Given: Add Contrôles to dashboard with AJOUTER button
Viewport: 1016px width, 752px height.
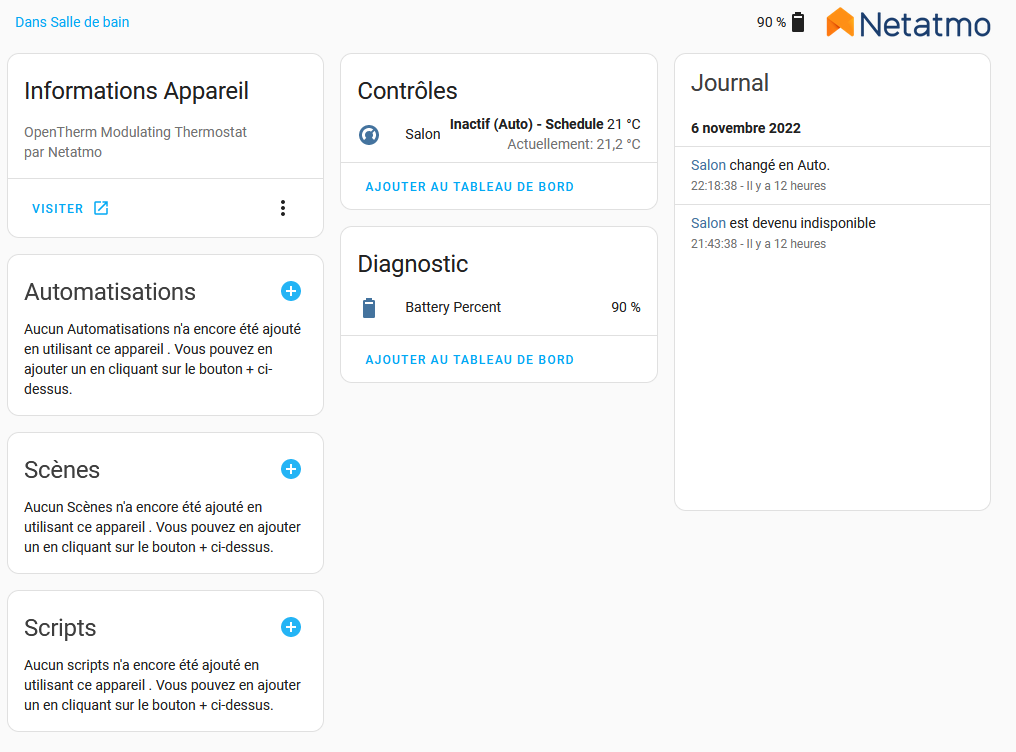Looking at the screenshot, I should point(470,187).
